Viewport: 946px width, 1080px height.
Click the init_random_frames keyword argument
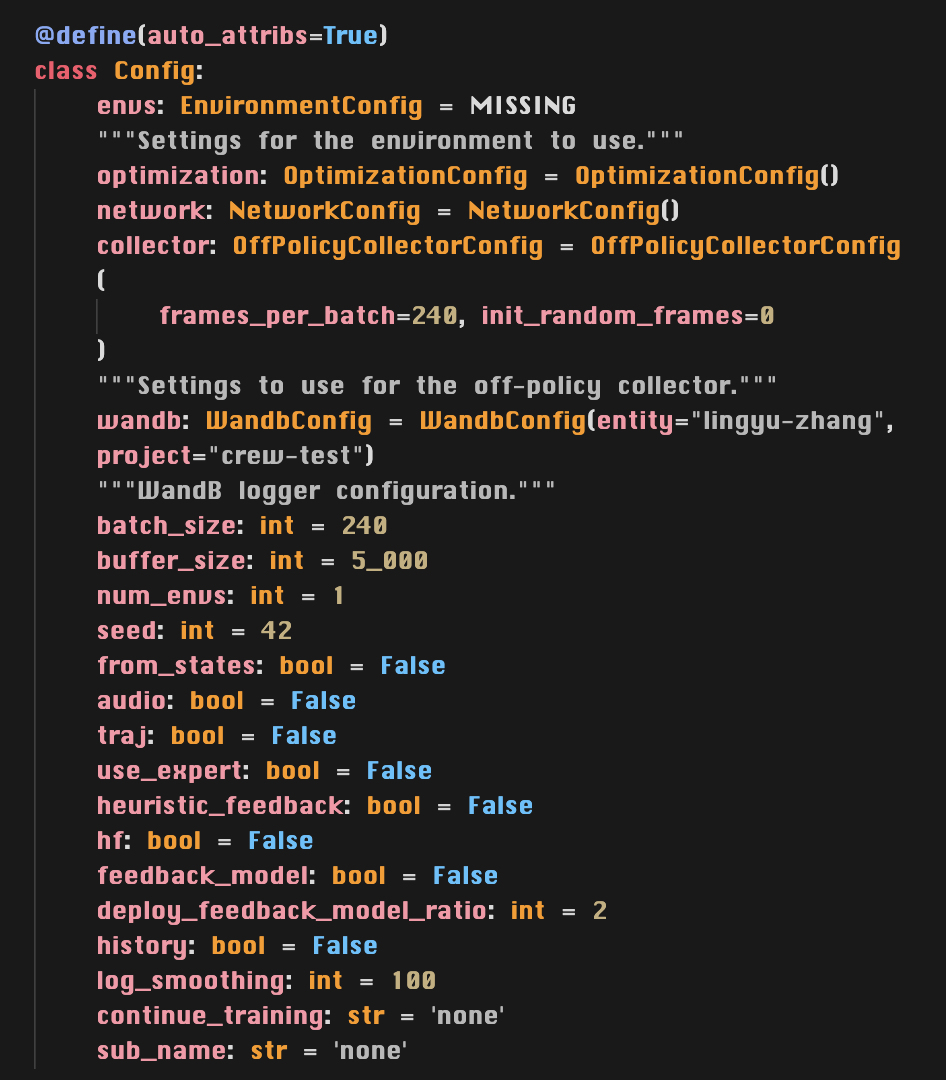(613, 315)
